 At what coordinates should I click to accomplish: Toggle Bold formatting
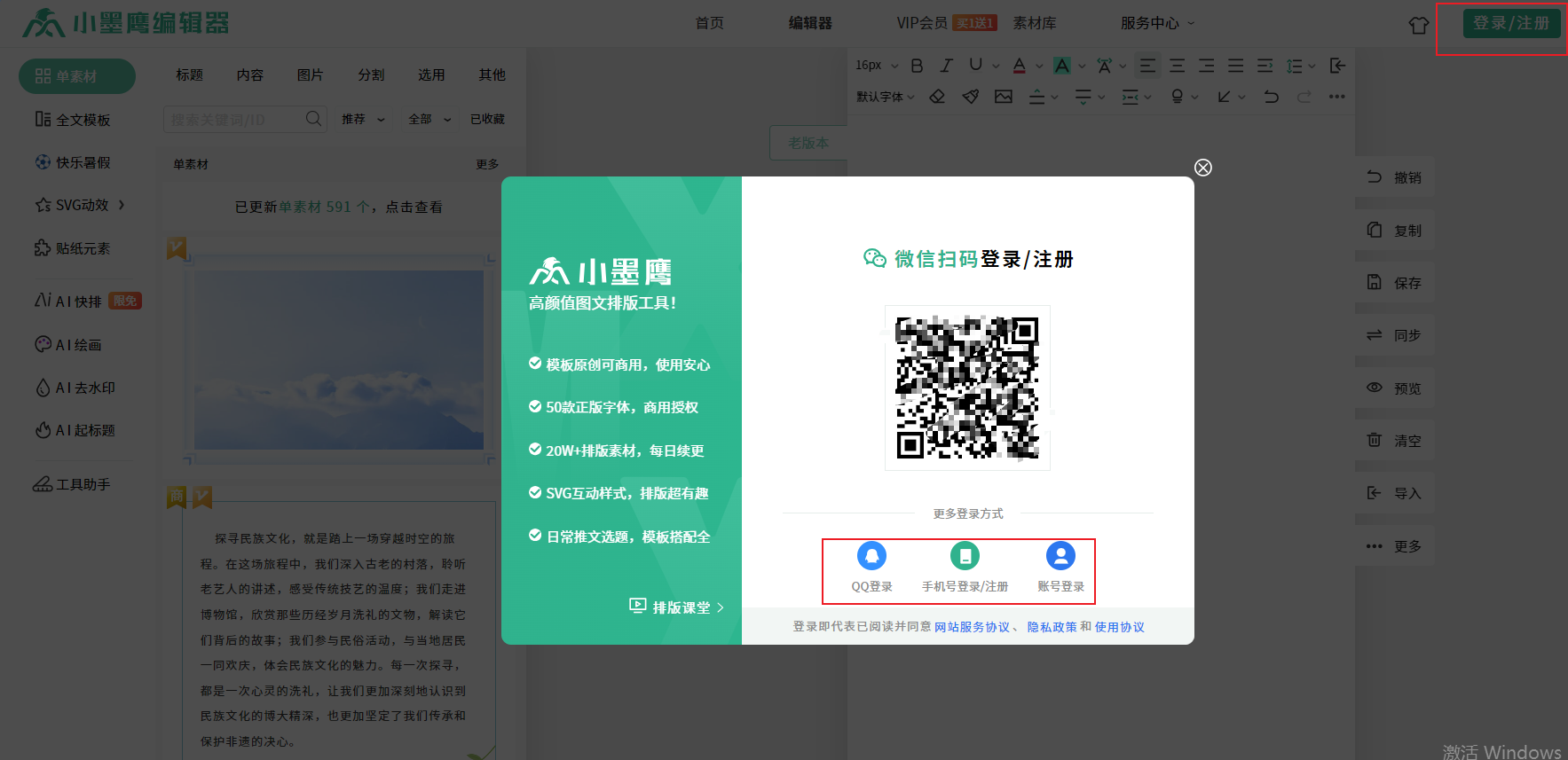pos(918,66)
